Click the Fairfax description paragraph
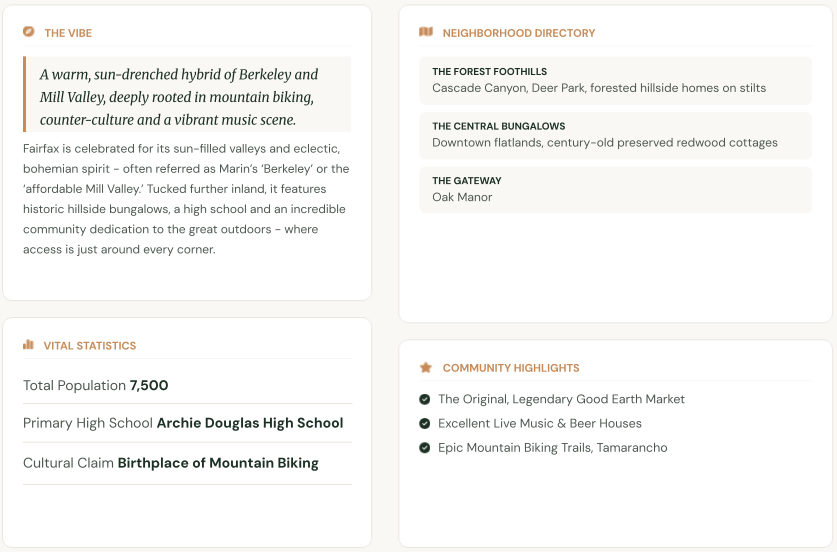 [x=186, y=199]
